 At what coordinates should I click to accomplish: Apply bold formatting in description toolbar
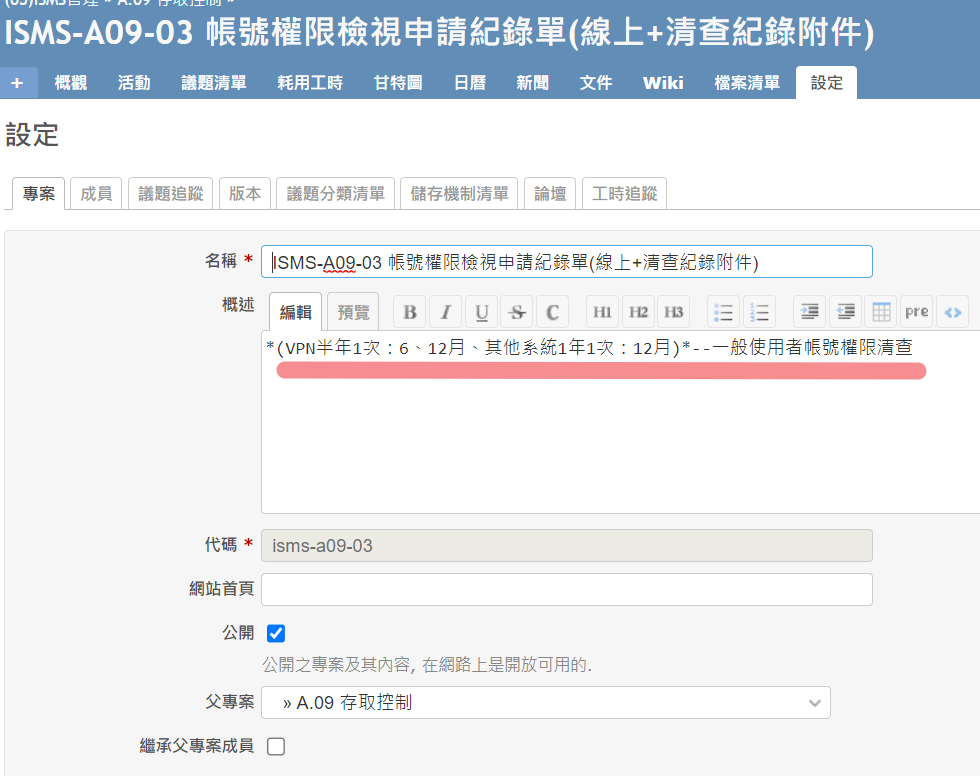coord(409,312)
